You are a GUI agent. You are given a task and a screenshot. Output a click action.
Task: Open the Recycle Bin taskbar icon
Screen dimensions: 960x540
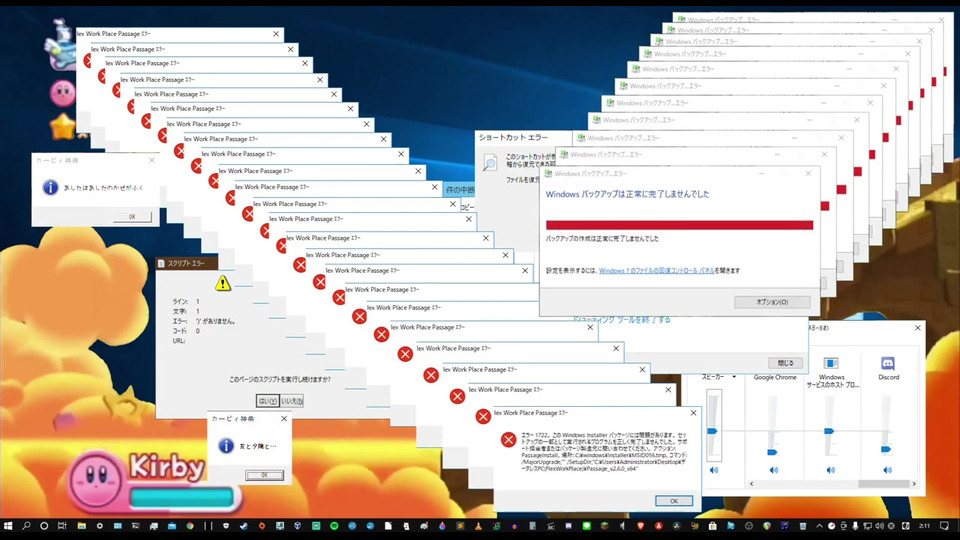click(x=803, y=526)
